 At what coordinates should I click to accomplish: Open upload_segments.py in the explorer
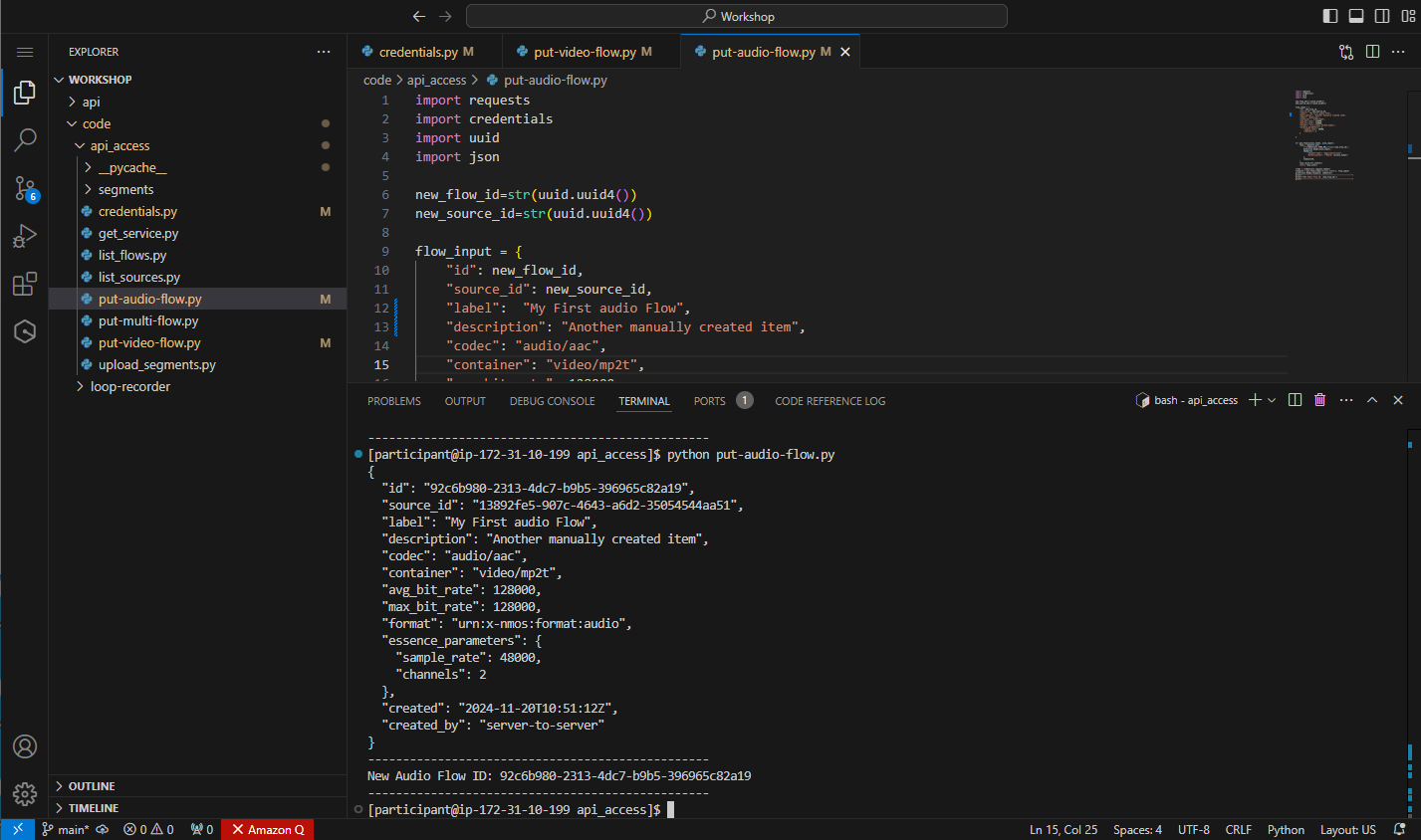click(198, 364)
